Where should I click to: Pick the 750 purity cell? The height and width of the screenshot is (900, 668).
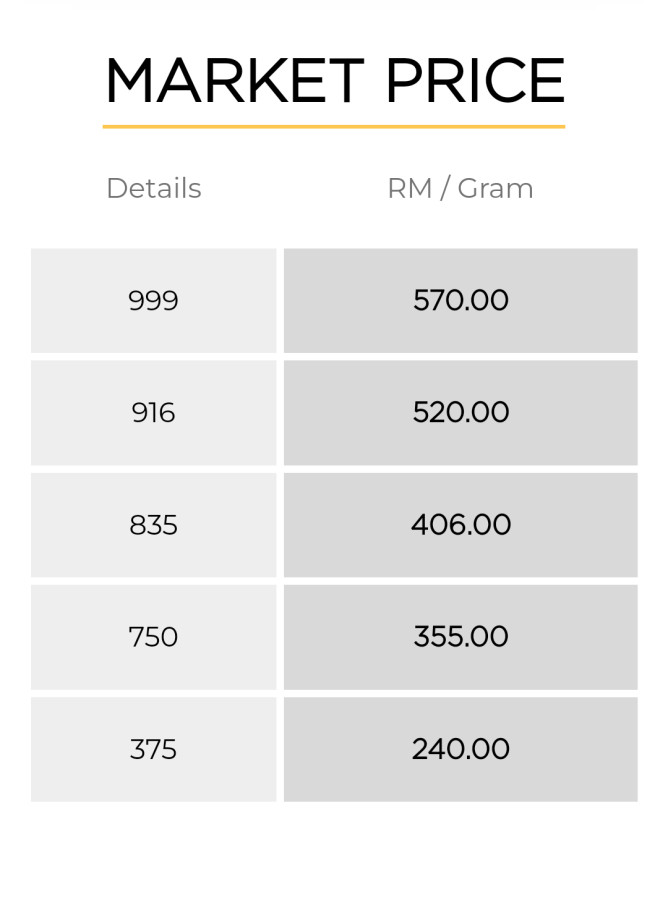(x=153, y=637)
